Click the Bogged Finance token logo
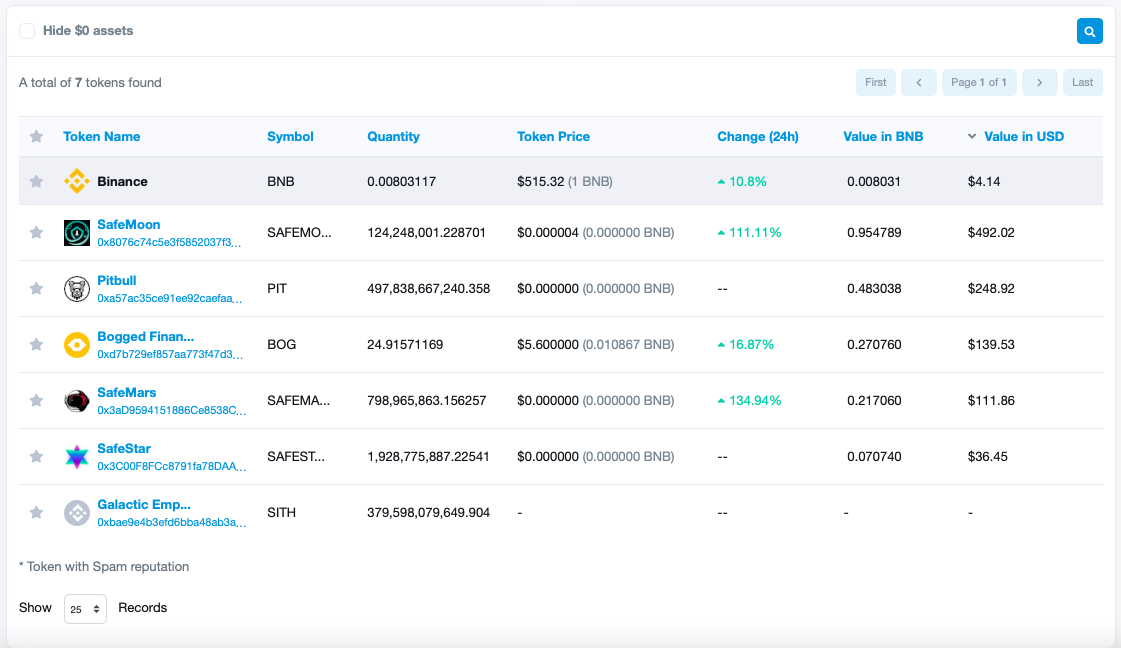Screen dimensions: 1121x648 pos(76,344)
